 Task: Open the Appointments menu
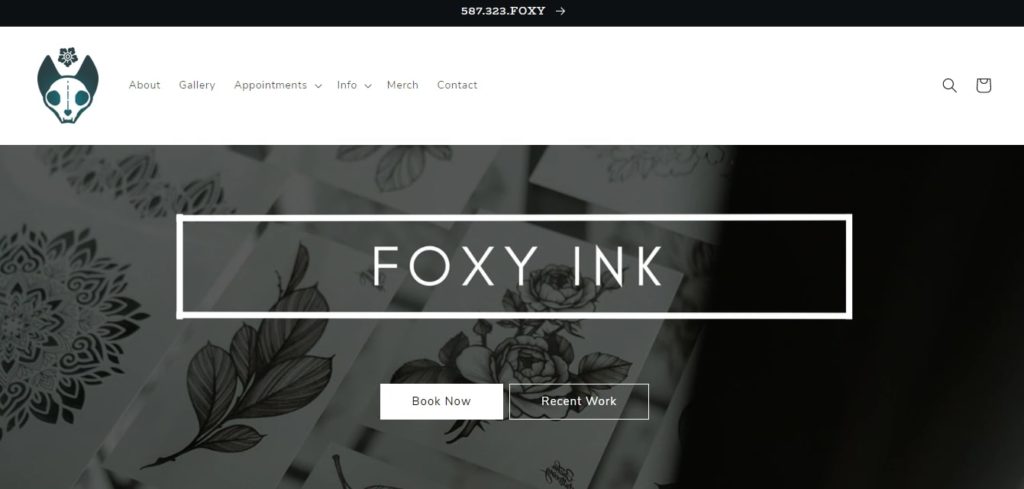point(270,86)
